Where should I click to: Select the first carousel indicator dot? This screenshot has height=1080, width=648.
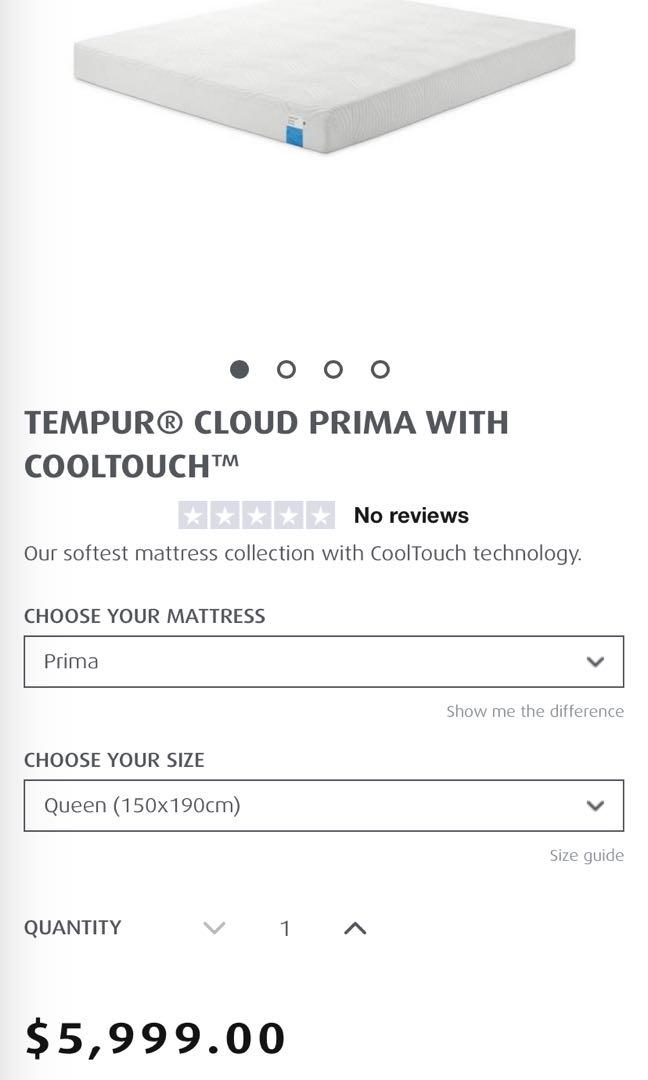coord(239,370)
